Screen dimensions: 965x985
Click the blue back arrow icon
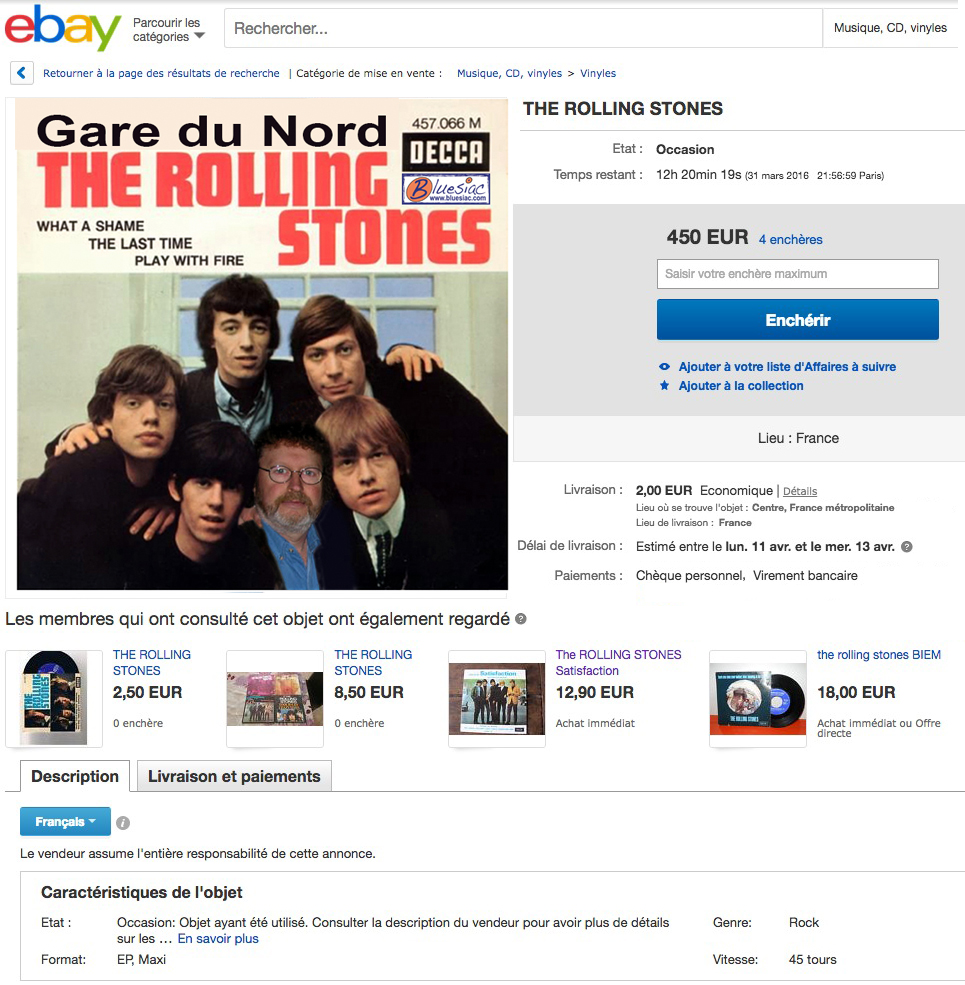22,73
